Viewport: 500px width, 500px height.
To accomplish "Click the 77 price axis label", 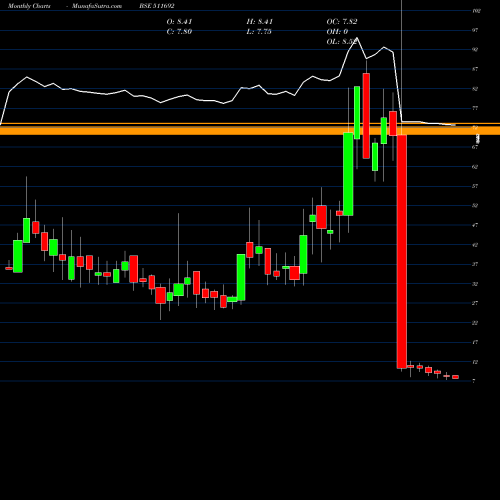I will click(475, 108).
